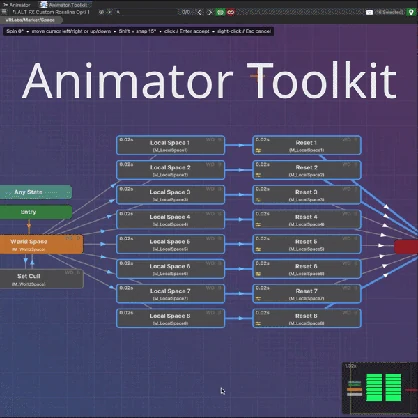Select the Local Space 4 state node
This screenshot has width=418, height=418.
click(170, 219)
